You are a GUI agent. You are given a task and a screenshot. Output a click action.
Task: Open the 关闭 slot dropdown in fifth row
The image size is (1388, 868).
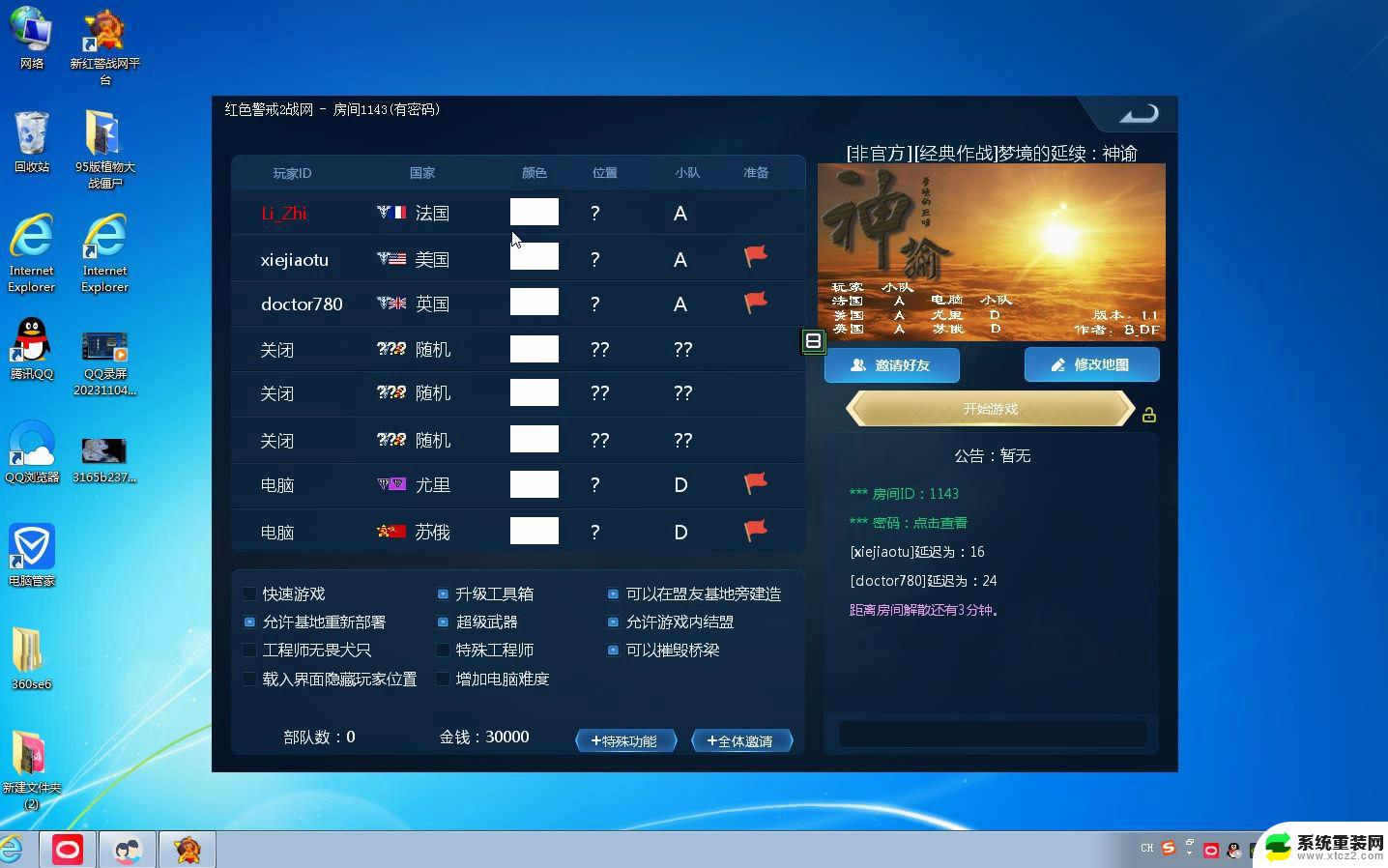(277, 393)
